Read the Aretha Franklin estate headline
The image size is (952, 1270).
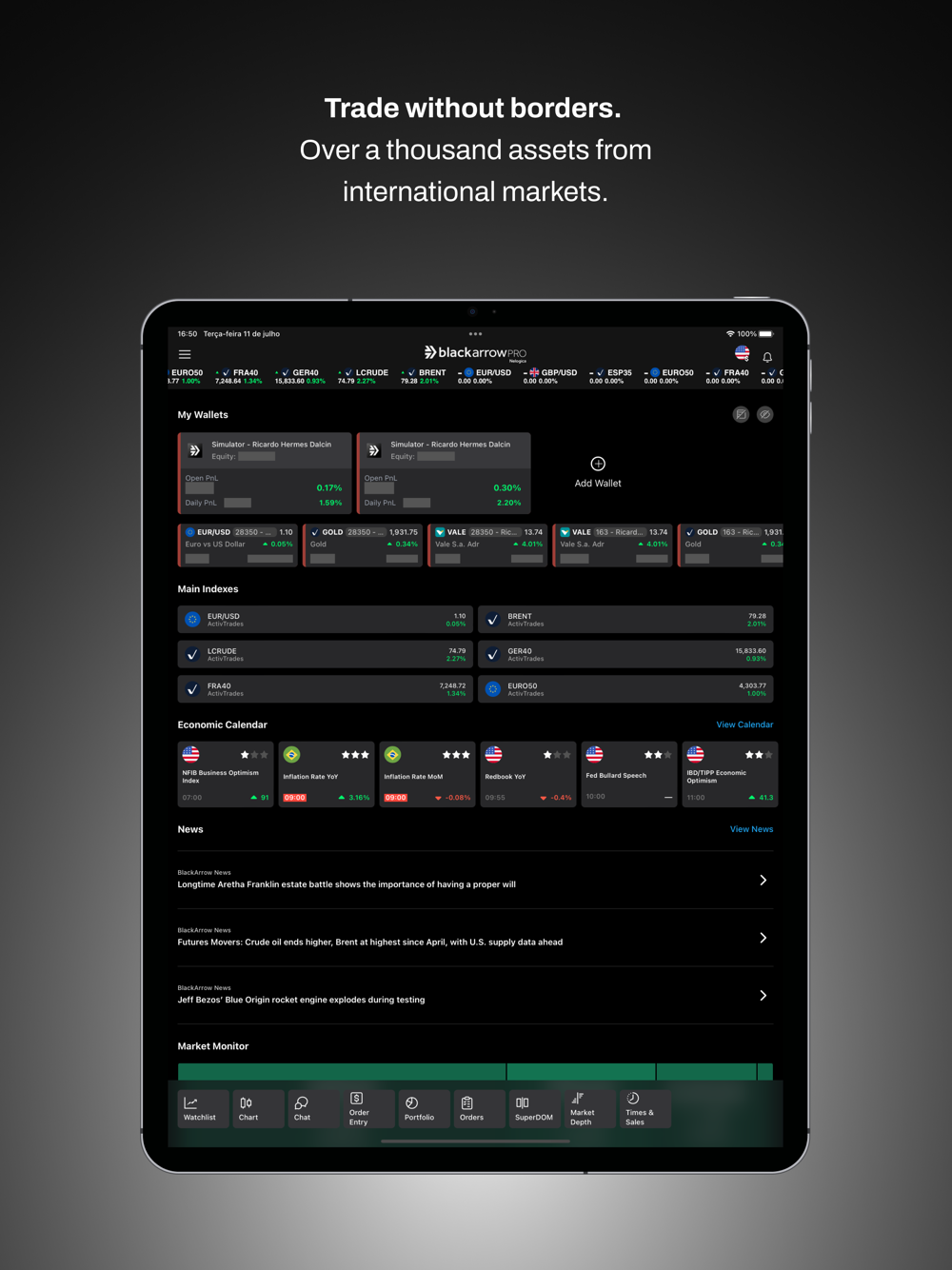pyautogui.click(x=347, y=884)
